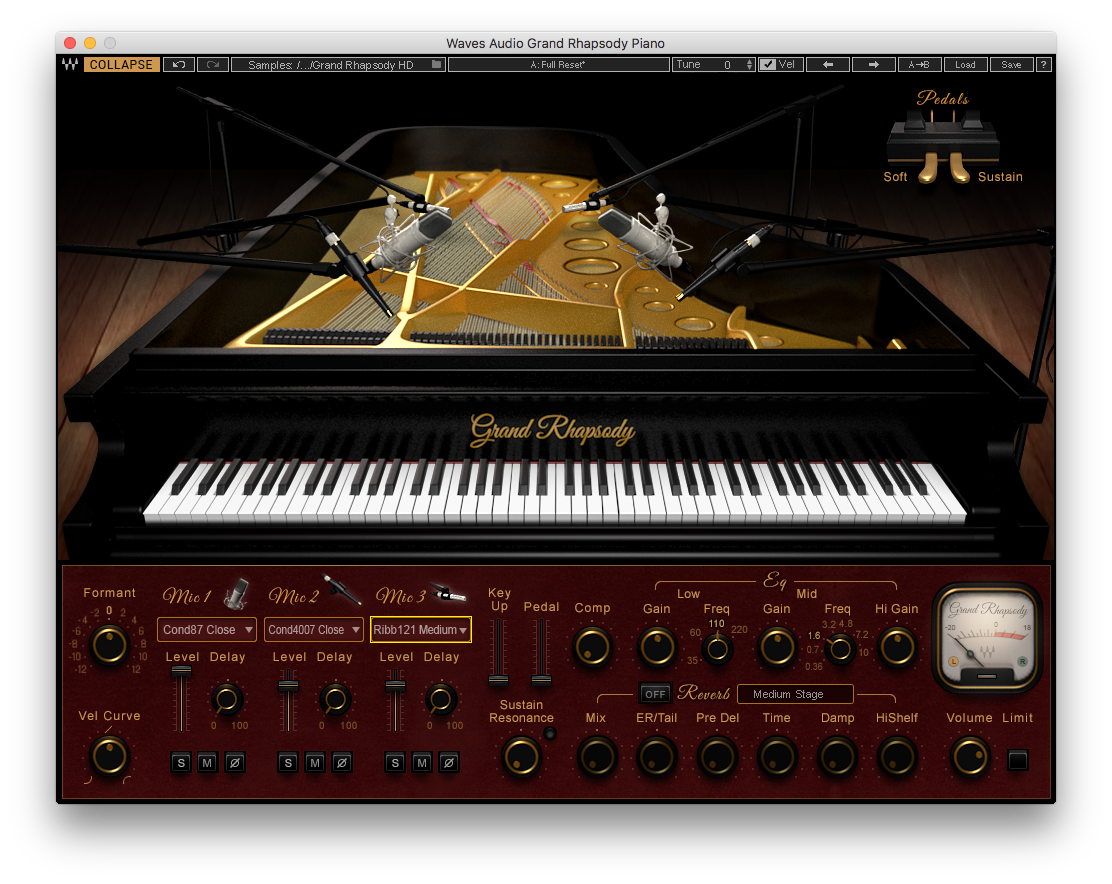This screenshot has width=1112, height=884.
Task: Click the Hi Gain knob
Action: tap(897, 648)
